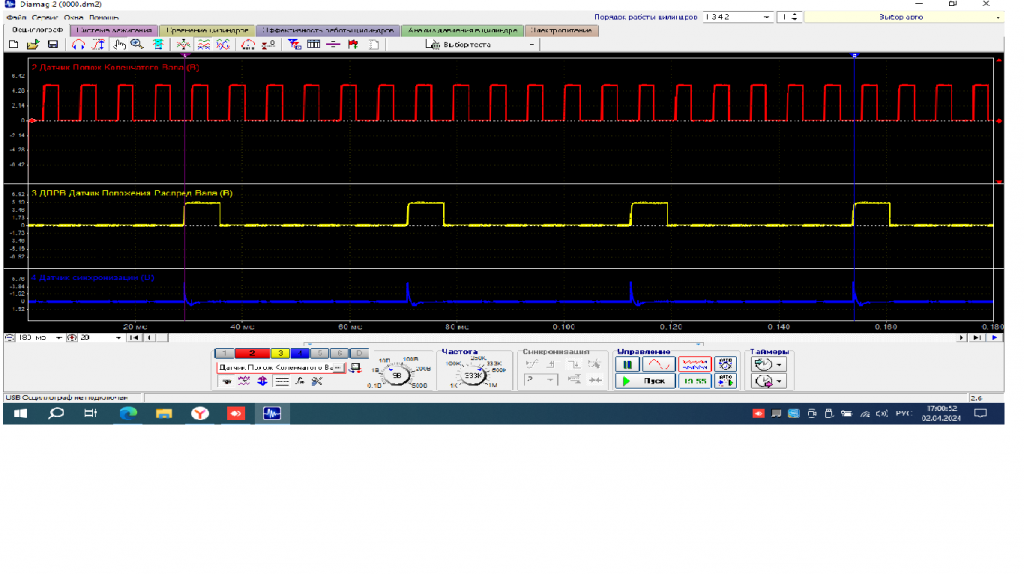Jump to recording end with last-frame button
This screenshot has width=1024, height=575.
tap(977, 338)
